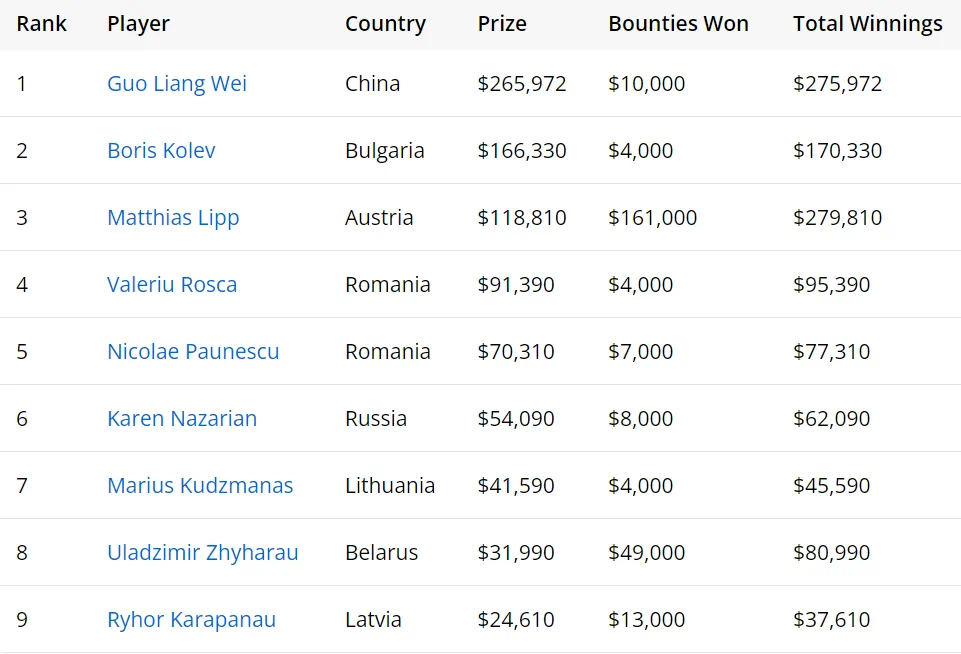Open the Ryhor Karapanau link
The height and width of the screenshot is (654, 961).
point(191,620)
